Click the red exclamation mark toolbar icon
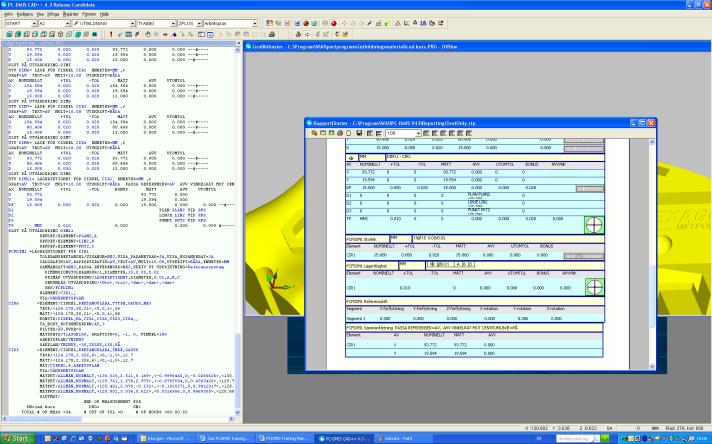This screenshot has height=444, width=712. click(111, 35)
